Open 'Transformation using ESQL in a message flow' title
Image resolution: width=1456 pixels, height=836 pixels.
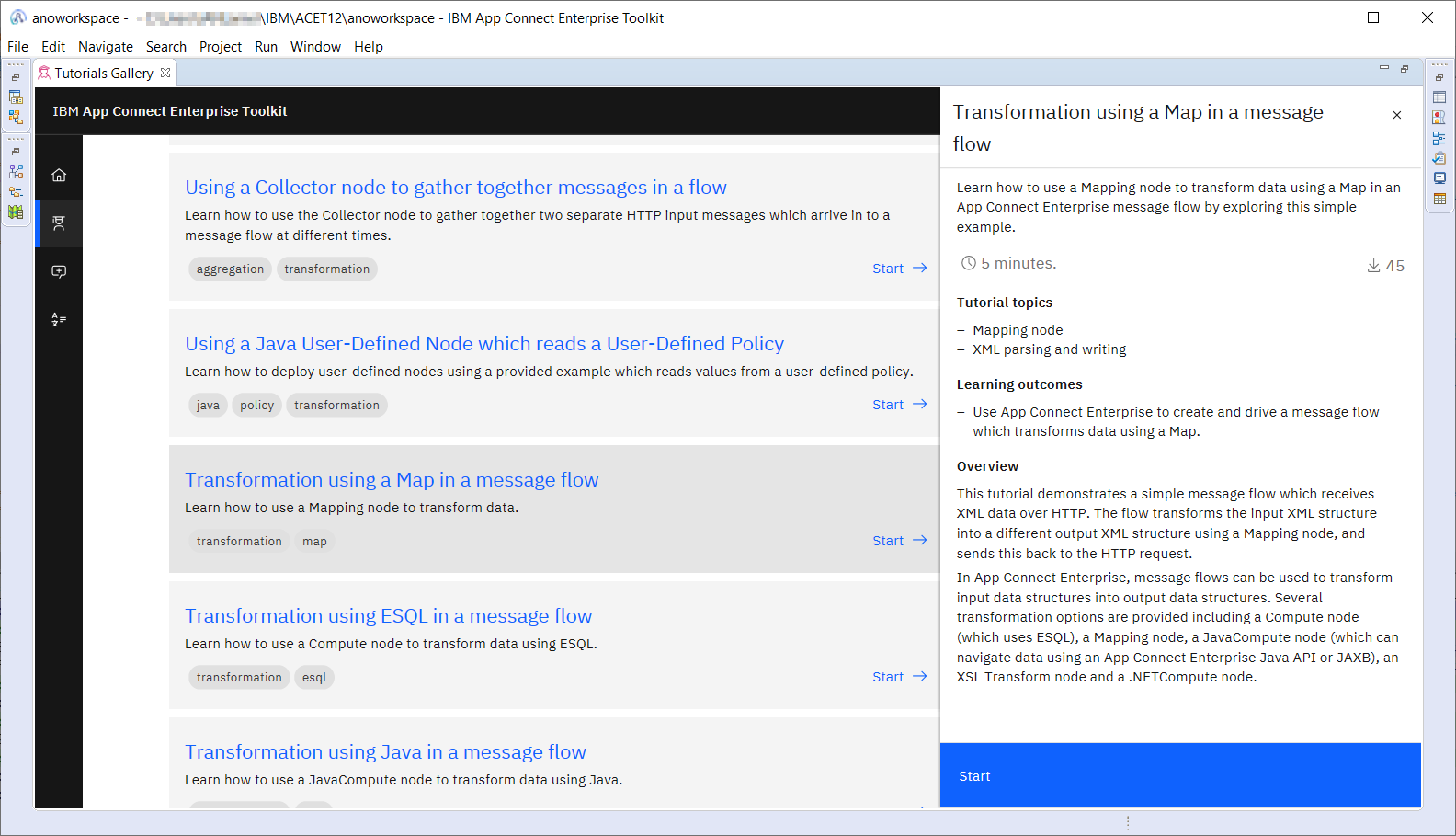point(389,616)
